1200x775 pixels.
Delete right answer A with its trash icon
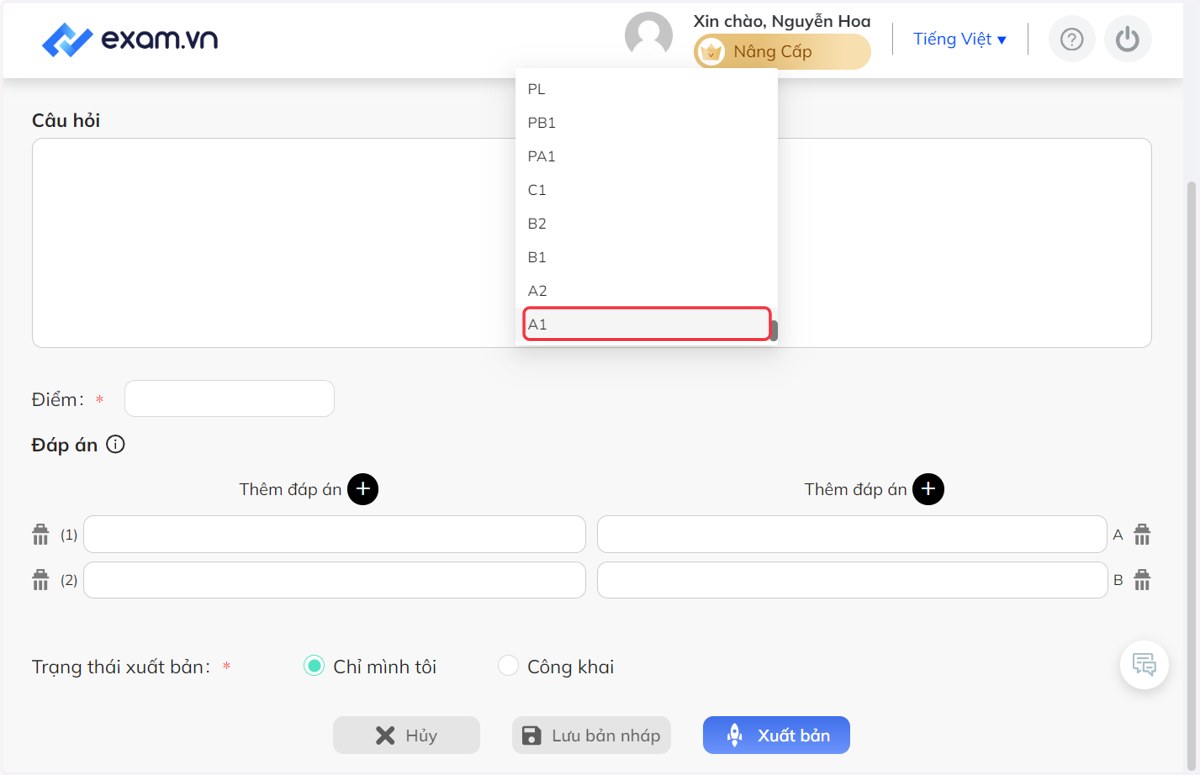[x=1142, y=534]
